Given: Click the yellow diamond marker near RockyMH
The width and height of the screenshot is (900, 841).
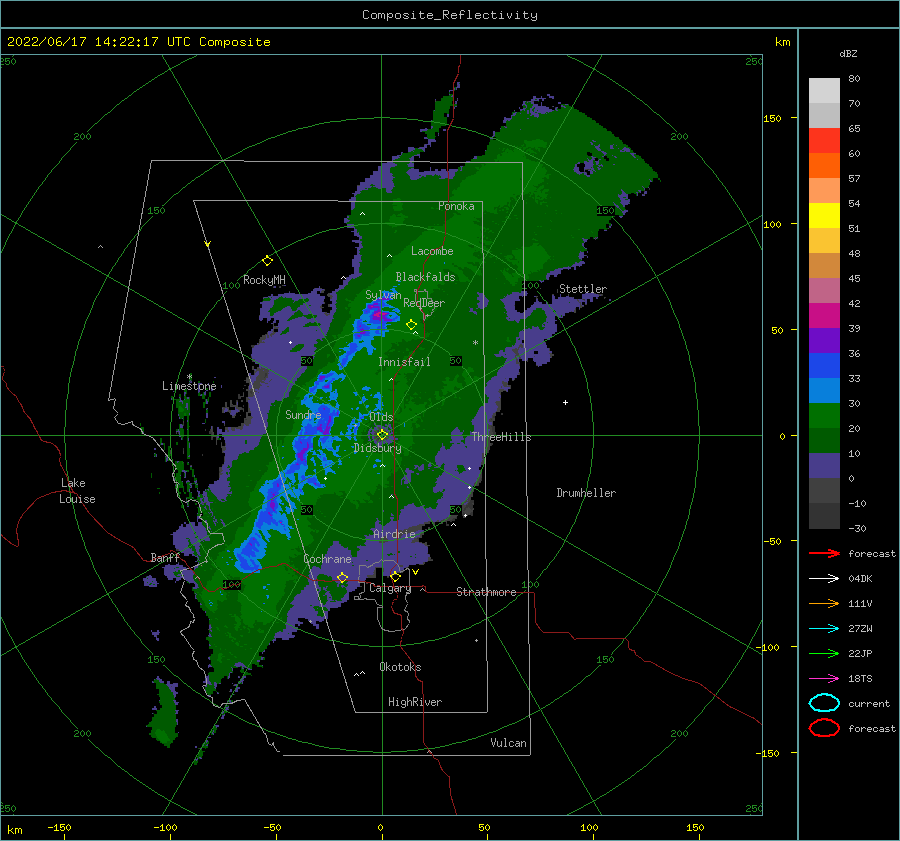Looking at the screenshot, I should [267, 261].
